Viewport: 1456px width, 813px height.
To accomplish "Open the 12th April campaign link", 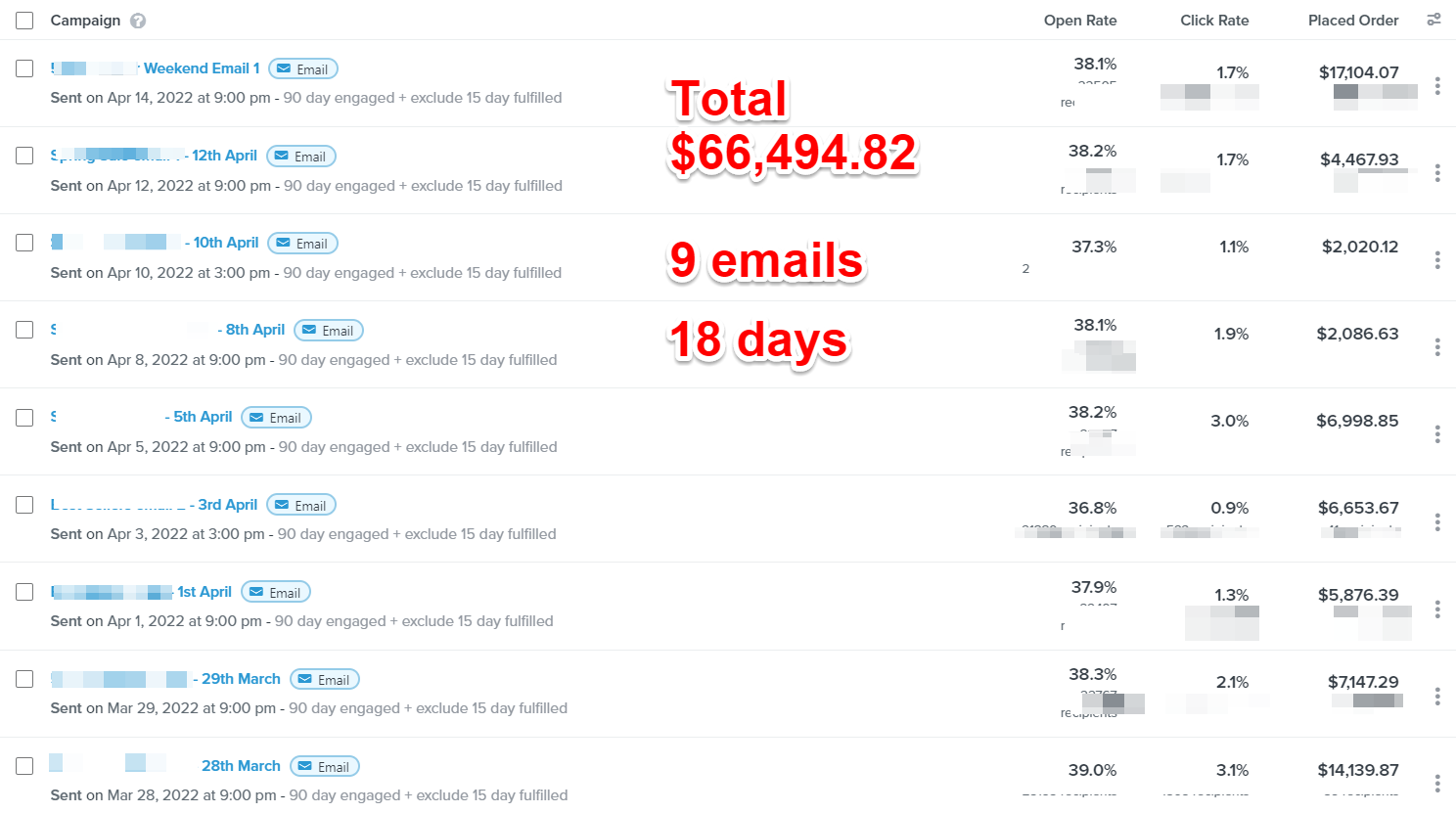I will (224, 156).
